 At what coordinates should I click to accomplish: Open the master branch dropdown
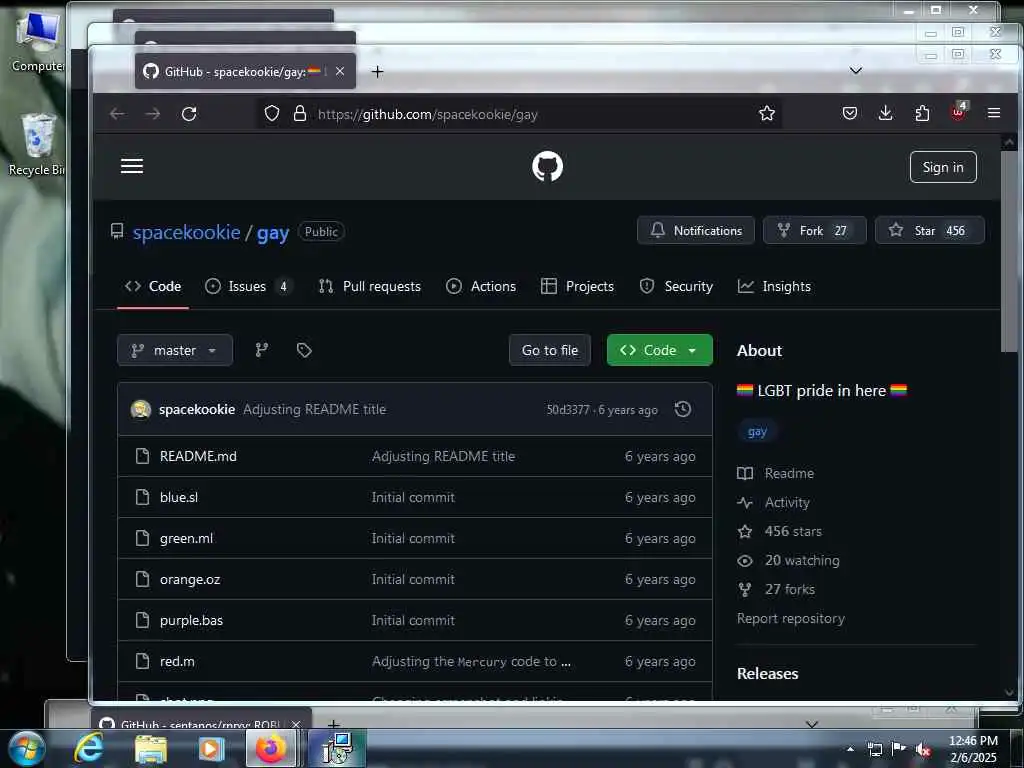[175, 350]
